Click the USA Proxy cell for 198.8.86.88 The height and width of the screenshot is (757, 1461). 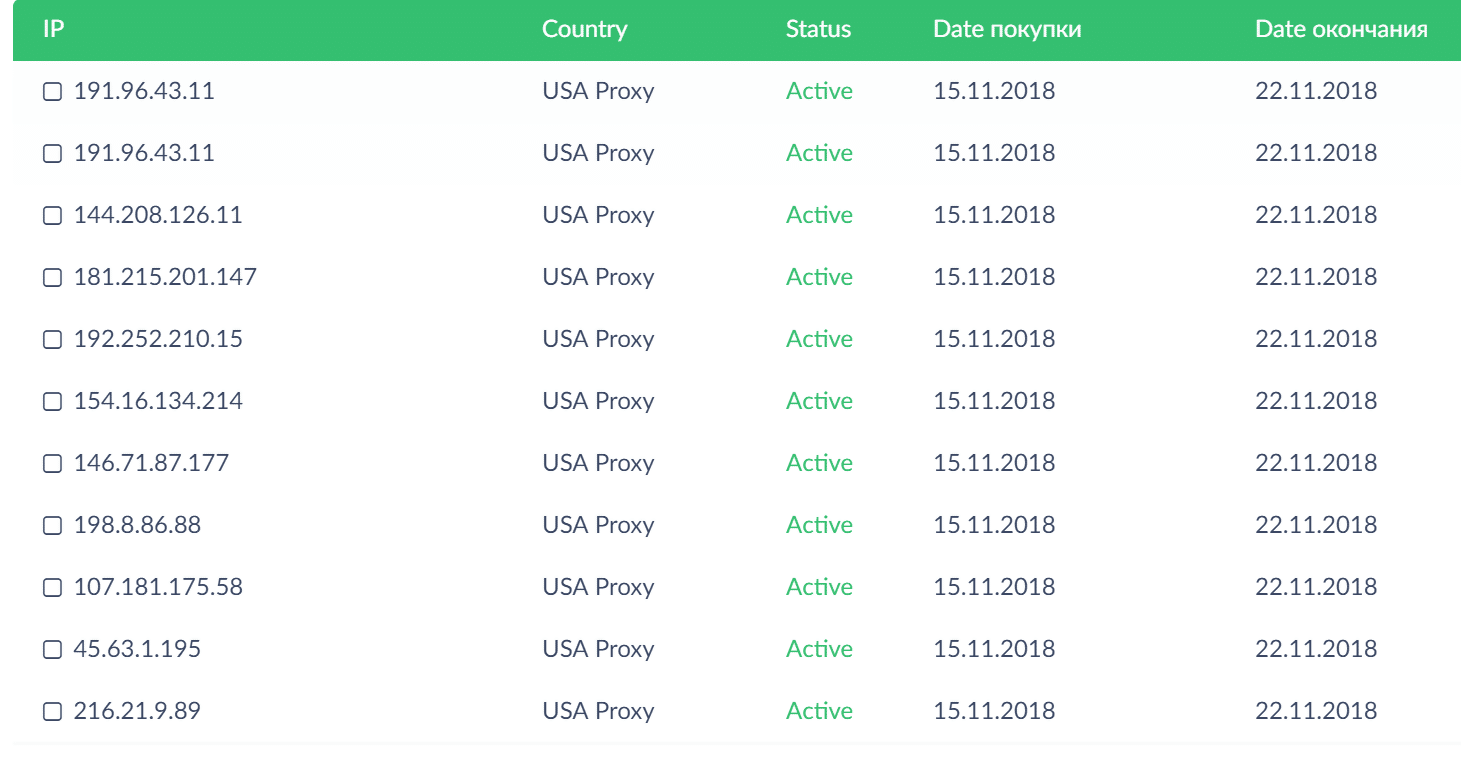coord(598,525)
